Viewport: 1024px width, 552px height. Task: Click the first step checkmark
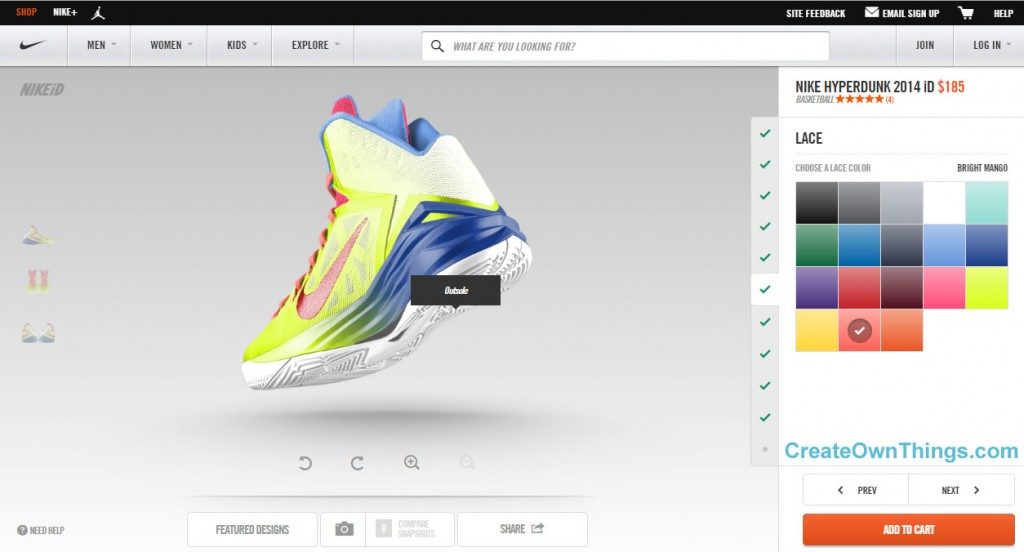(x=765, y=133)
